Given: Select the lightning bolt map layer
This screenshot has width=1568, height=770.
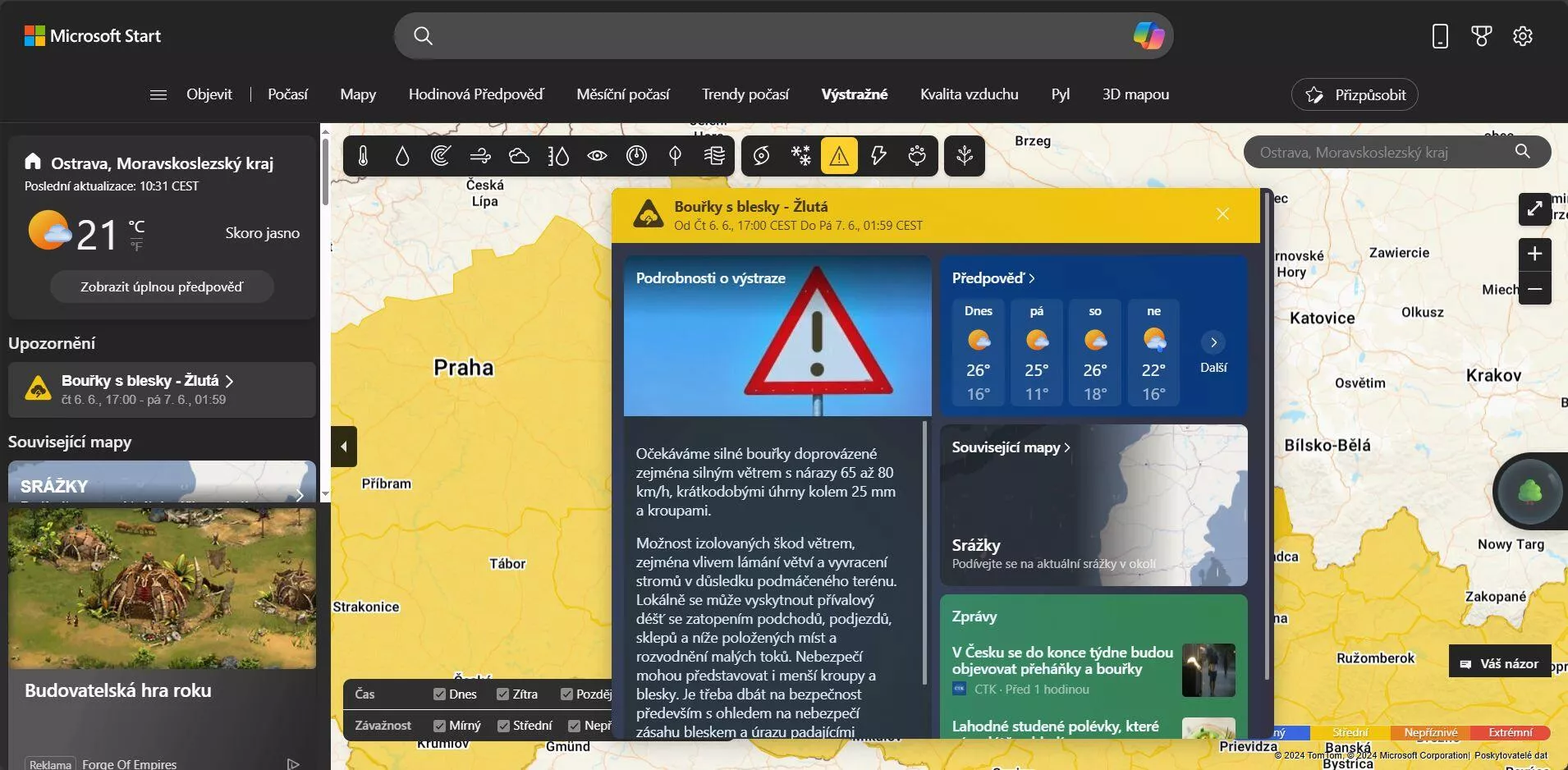Looking at the screenshot, I should (x=878, y=156).
